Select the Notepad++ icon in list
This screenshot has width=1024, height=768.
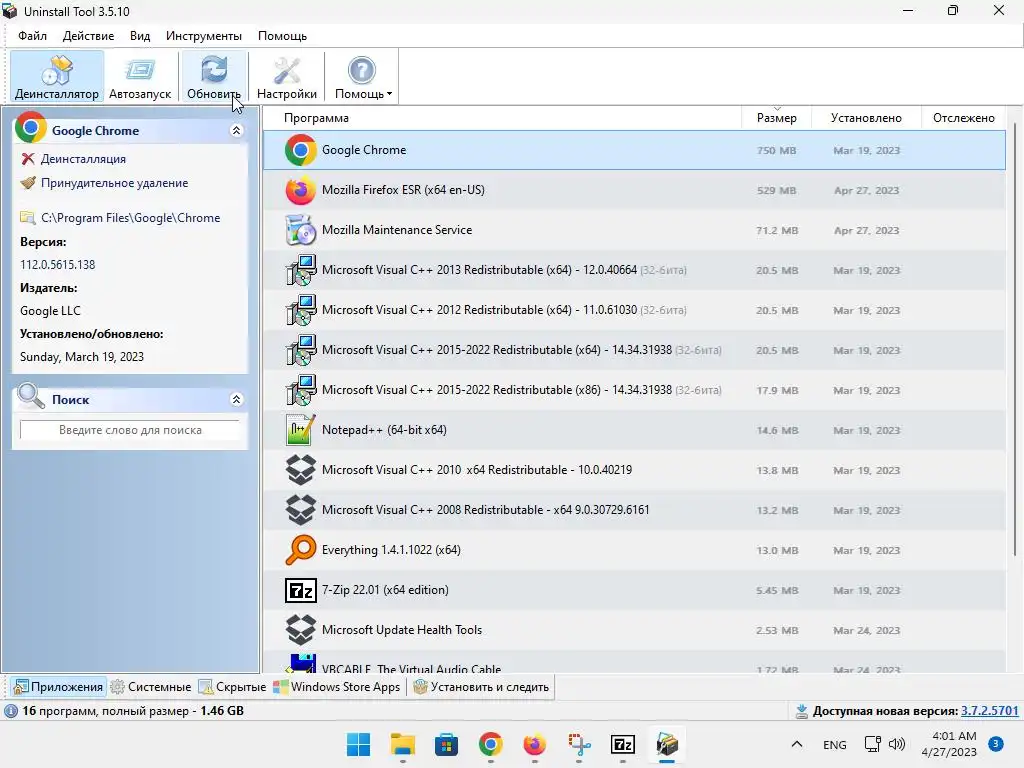(x=300, y=430)
